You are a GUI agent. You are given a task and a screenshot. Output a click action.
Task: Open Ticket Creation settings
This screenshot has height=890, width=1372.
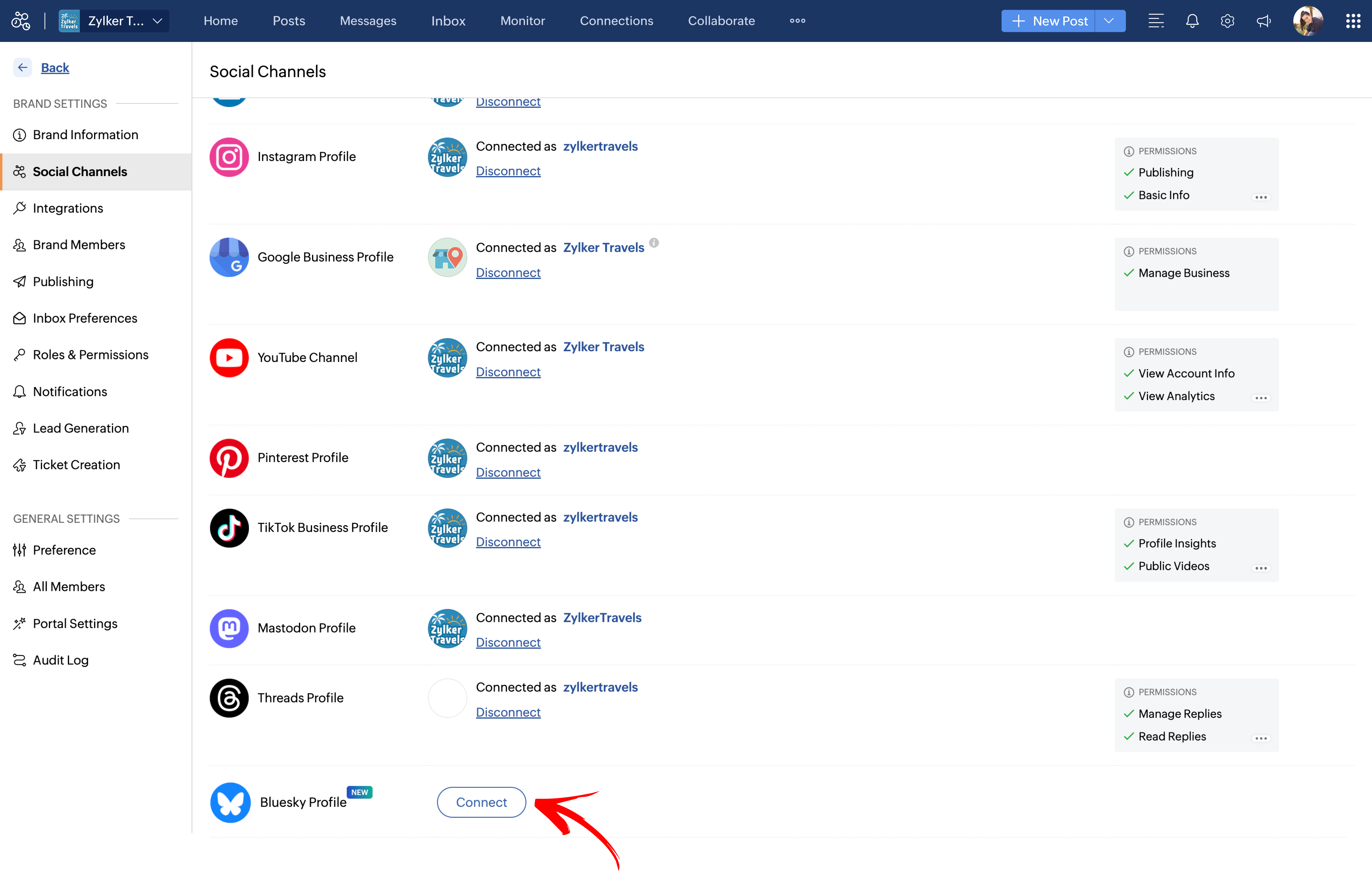[96, 465]
